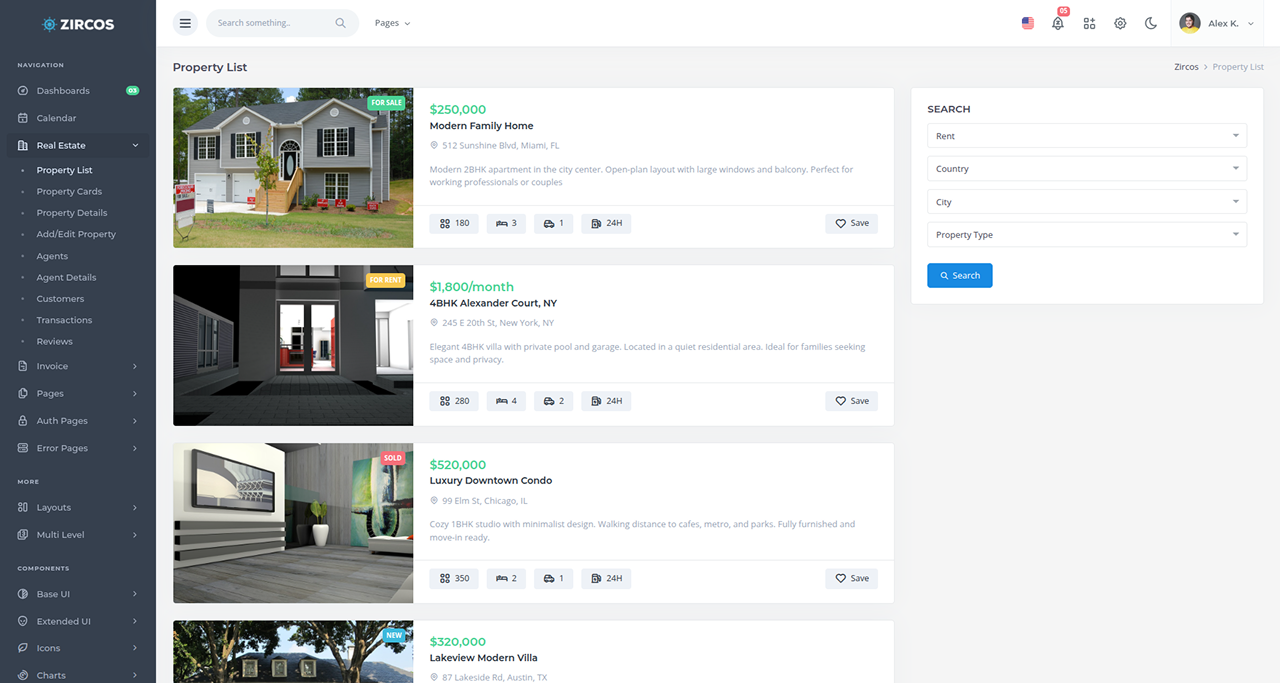The height and width of the screenshot is (683, 1280).
Task: Click the Charts sidebar icon
Action: [x=23, y=675]
